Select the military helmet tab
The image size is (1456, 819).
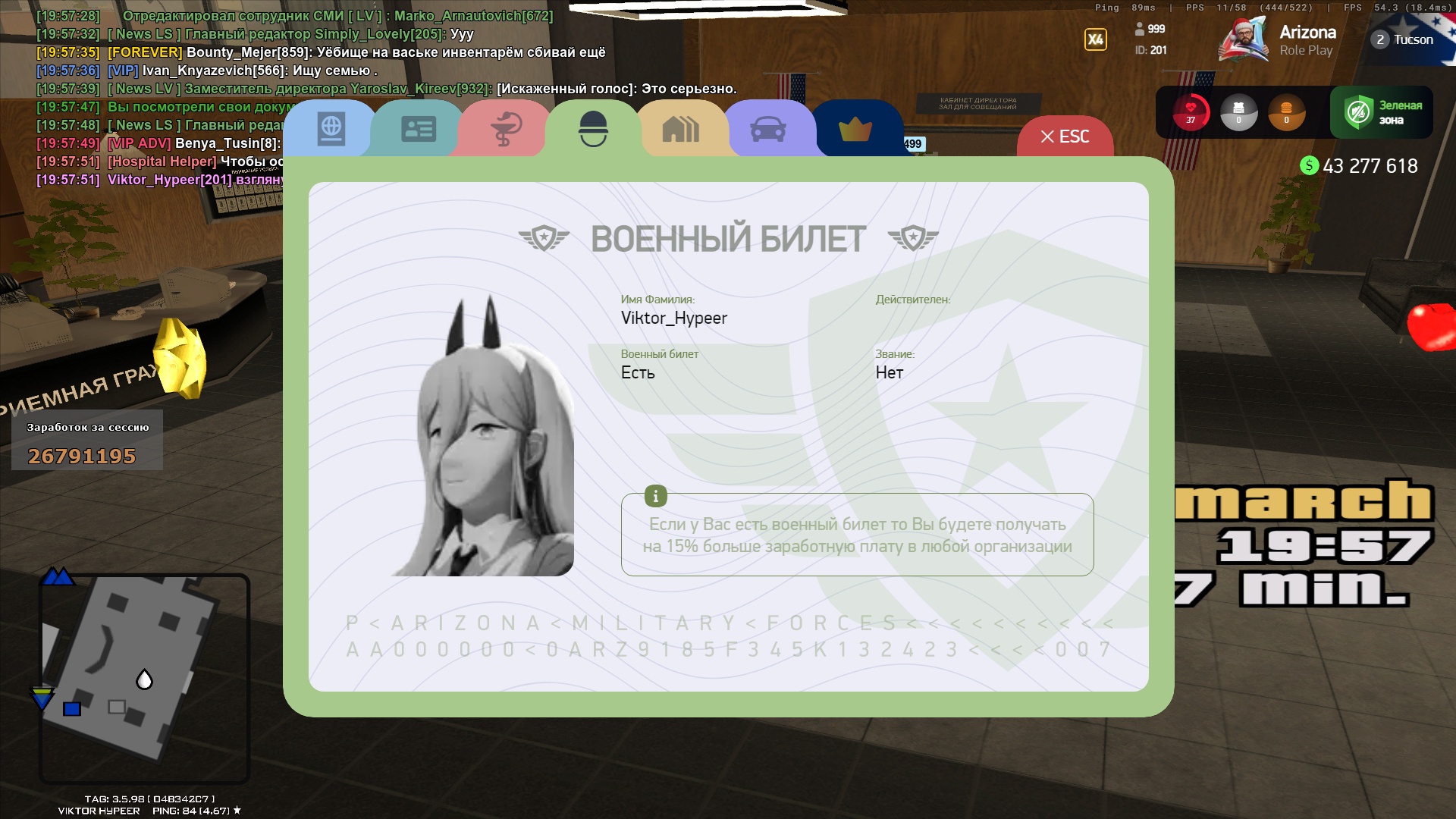(x=593, y=129)
